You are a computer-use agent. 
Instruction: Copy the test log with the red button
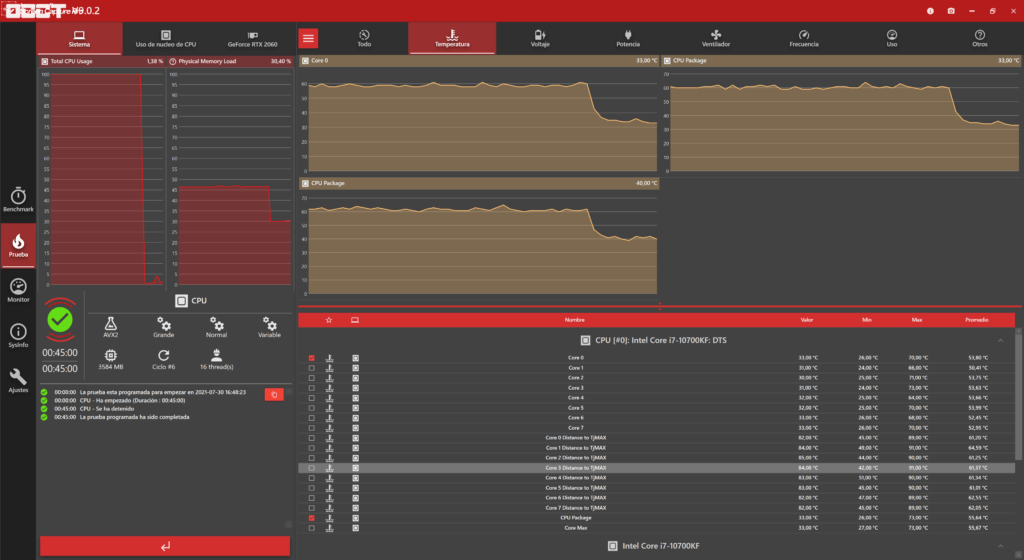(x=274, y=394)
